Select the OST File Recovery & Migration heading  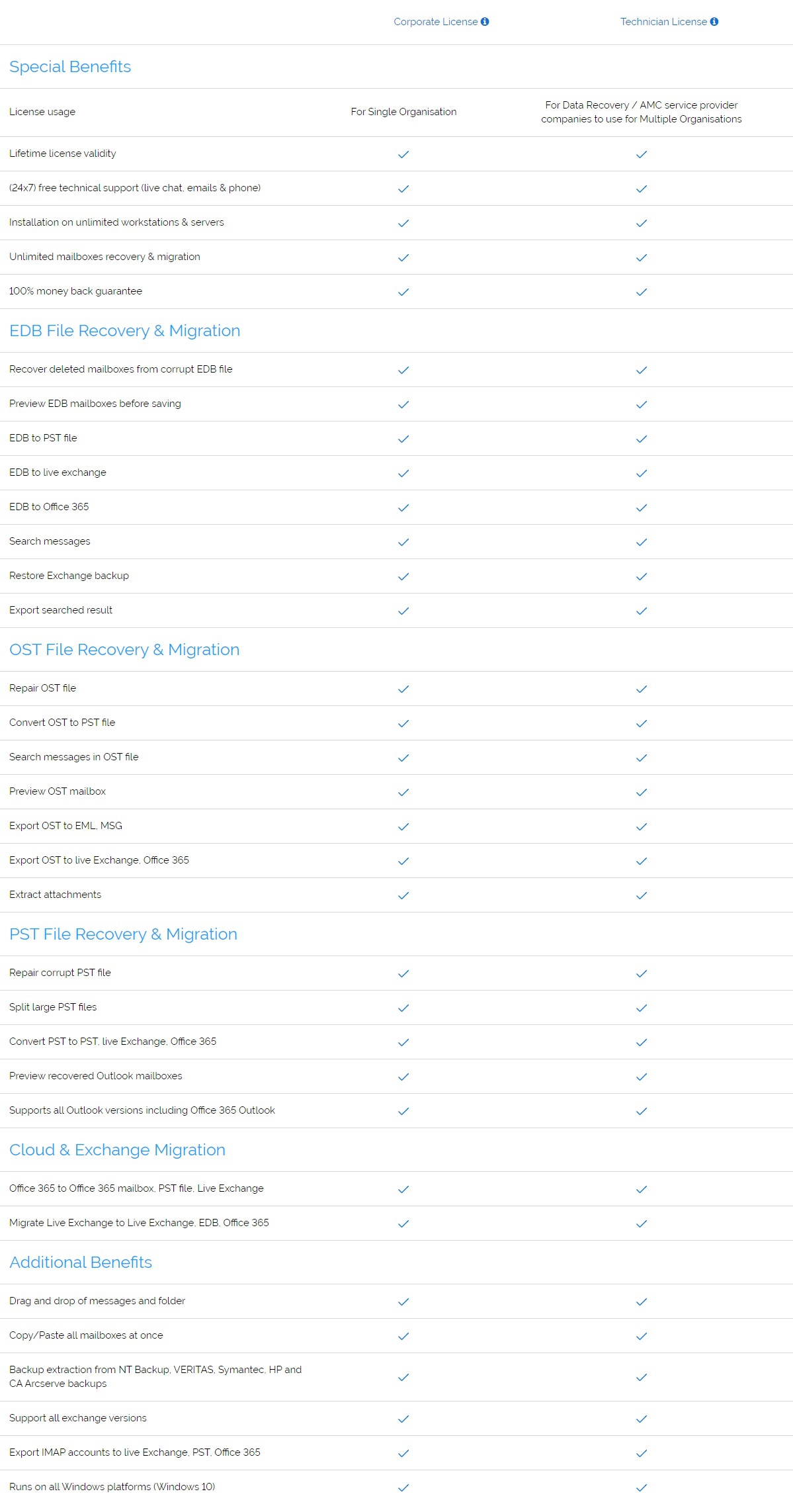tap(124, 650)
